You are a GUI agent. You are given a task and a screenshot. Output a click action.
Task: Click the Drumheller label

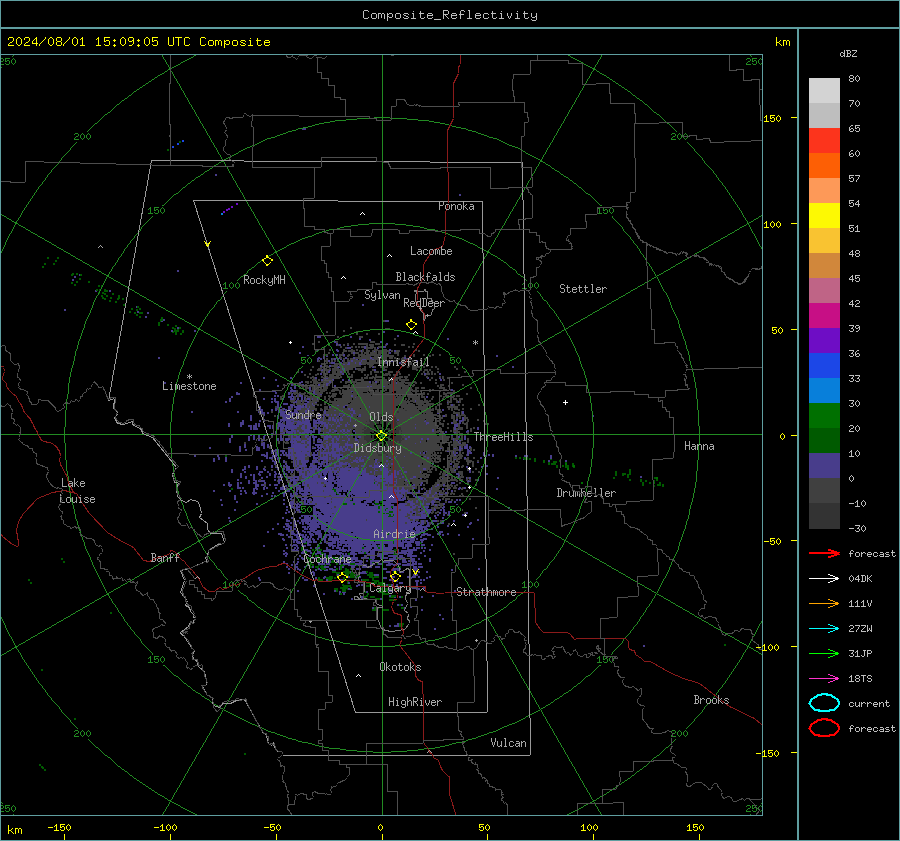coord(586,493)
